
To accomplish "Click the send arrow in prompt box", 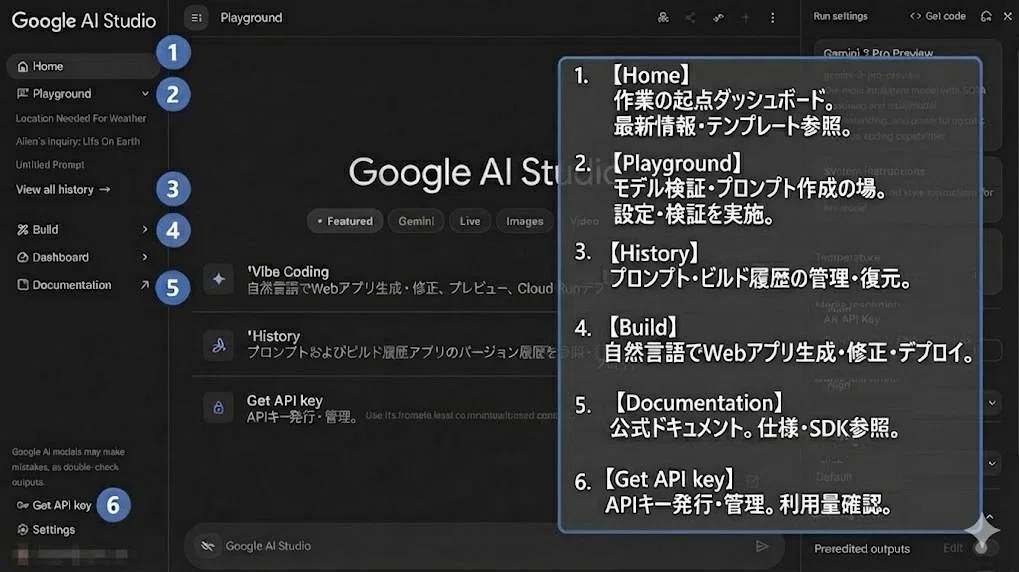I will coord(762,546).
